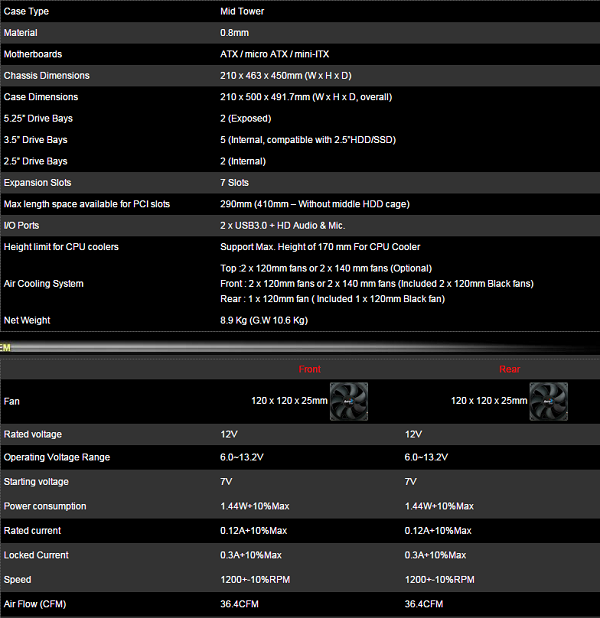Viewport: 600px width, 618px height.
Task: Click the Front 1.44W+10%Max value
Action: tap(255, 506)
